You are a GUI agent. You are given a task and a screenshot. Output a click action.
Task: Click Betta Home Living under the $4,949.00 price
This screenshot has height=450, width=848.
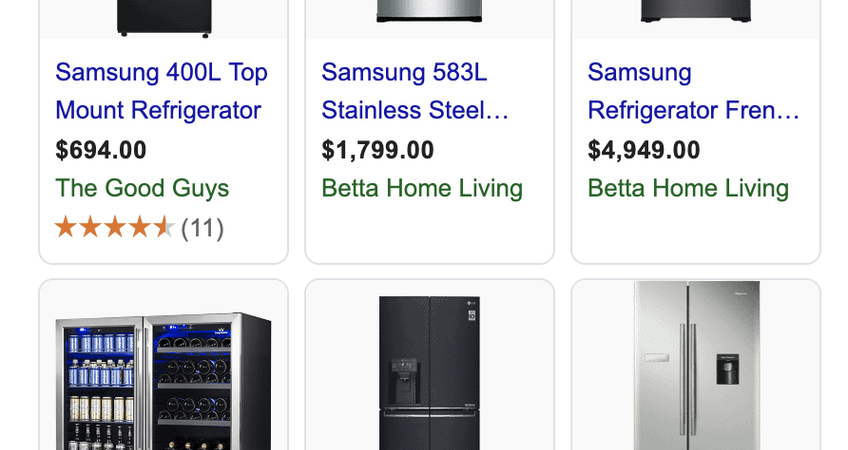click(688, 188)
